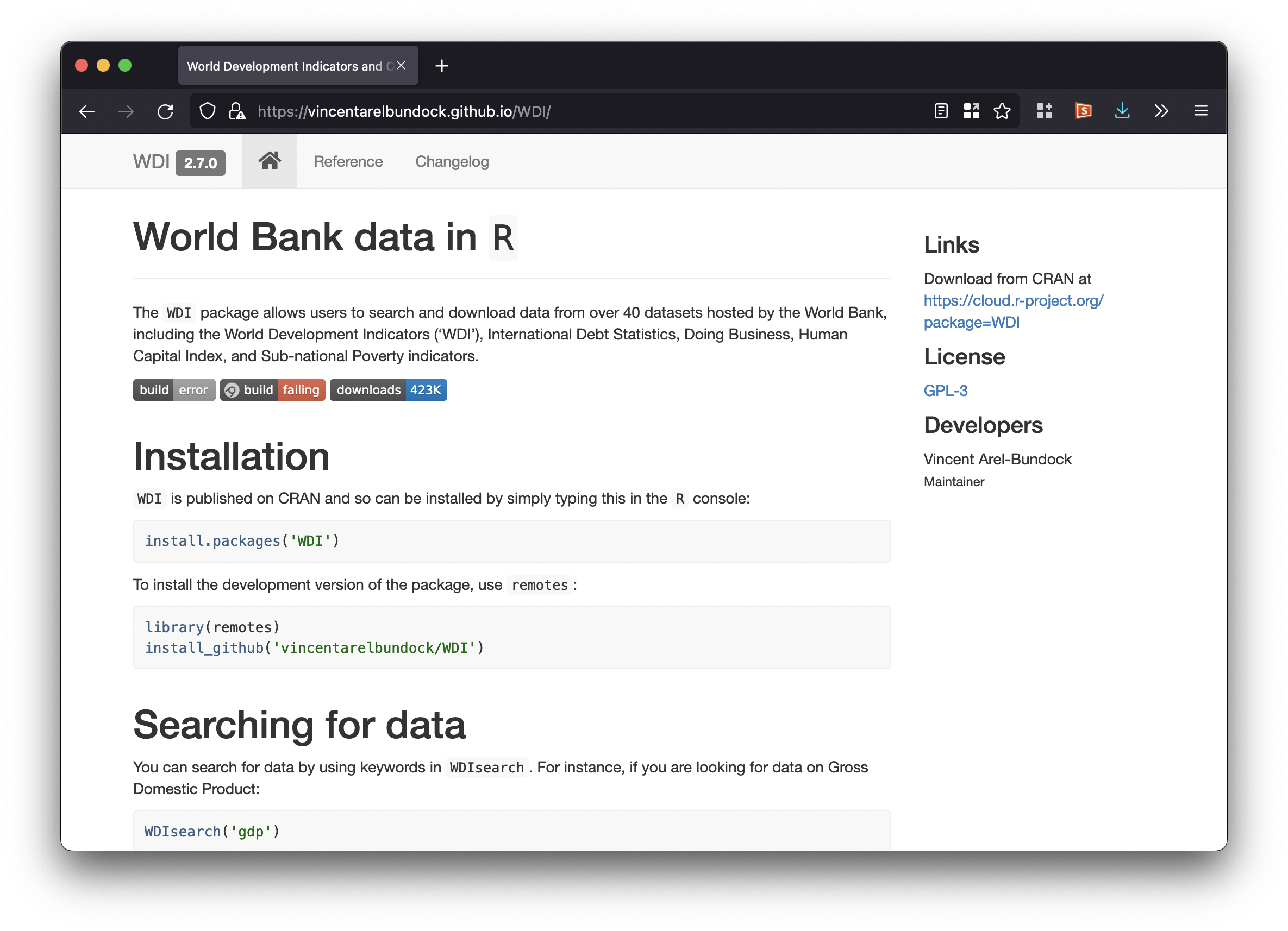Click the downloads 423K badge
The height and width of the screenshot is (931, 1288).
point(389,390)
